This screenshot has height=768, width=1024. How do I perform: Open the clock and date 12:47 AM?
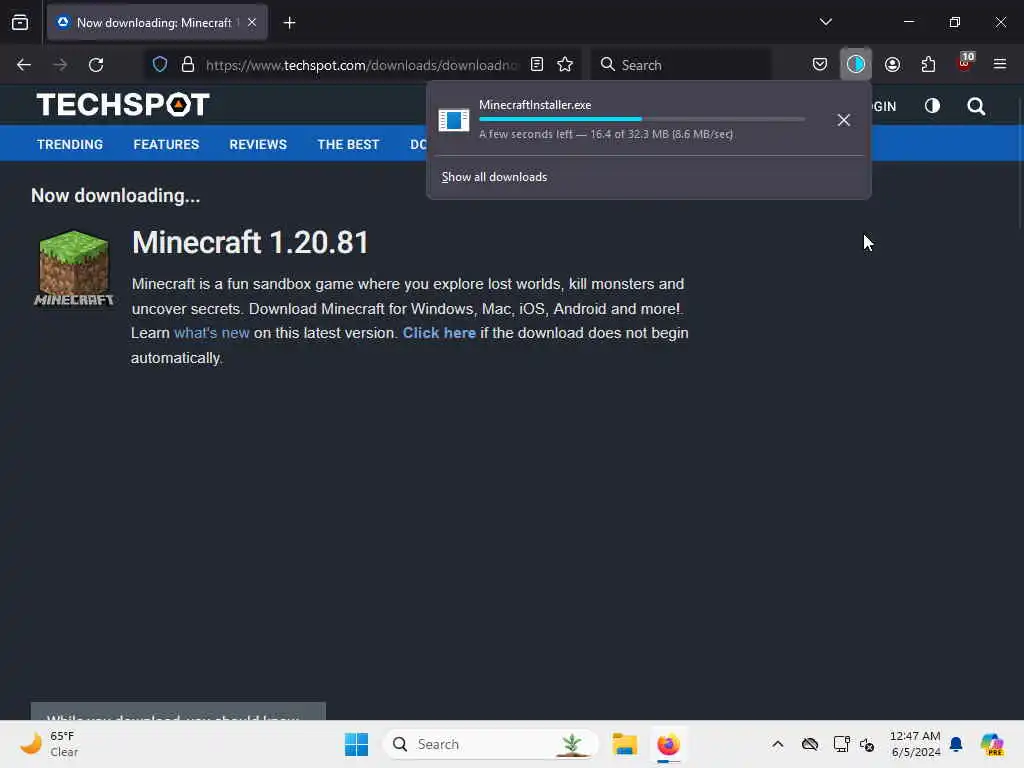point(915,744)
